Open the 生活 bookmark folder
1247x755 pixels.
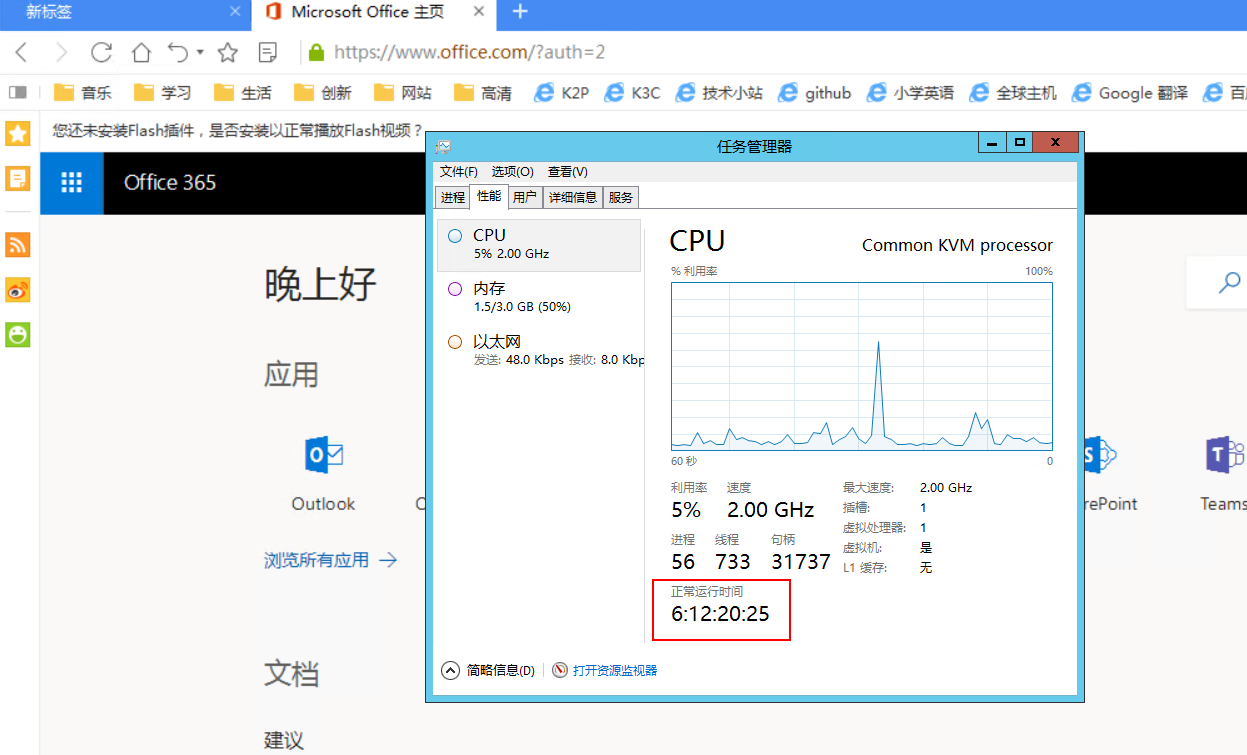pos(243,93)
